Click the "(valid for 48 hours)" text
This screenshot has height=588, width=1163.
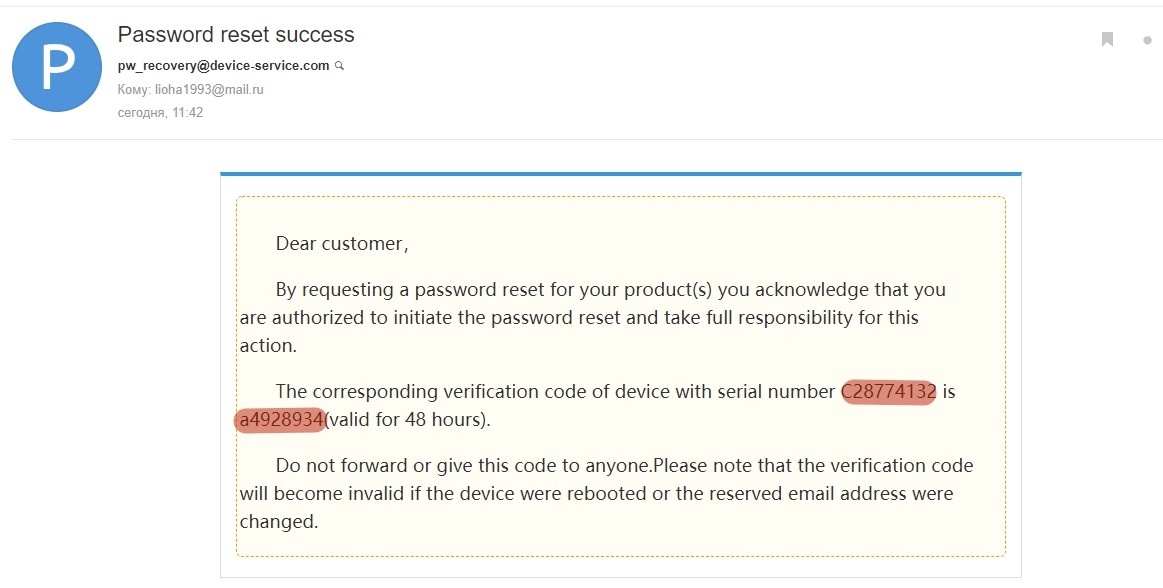407,420
